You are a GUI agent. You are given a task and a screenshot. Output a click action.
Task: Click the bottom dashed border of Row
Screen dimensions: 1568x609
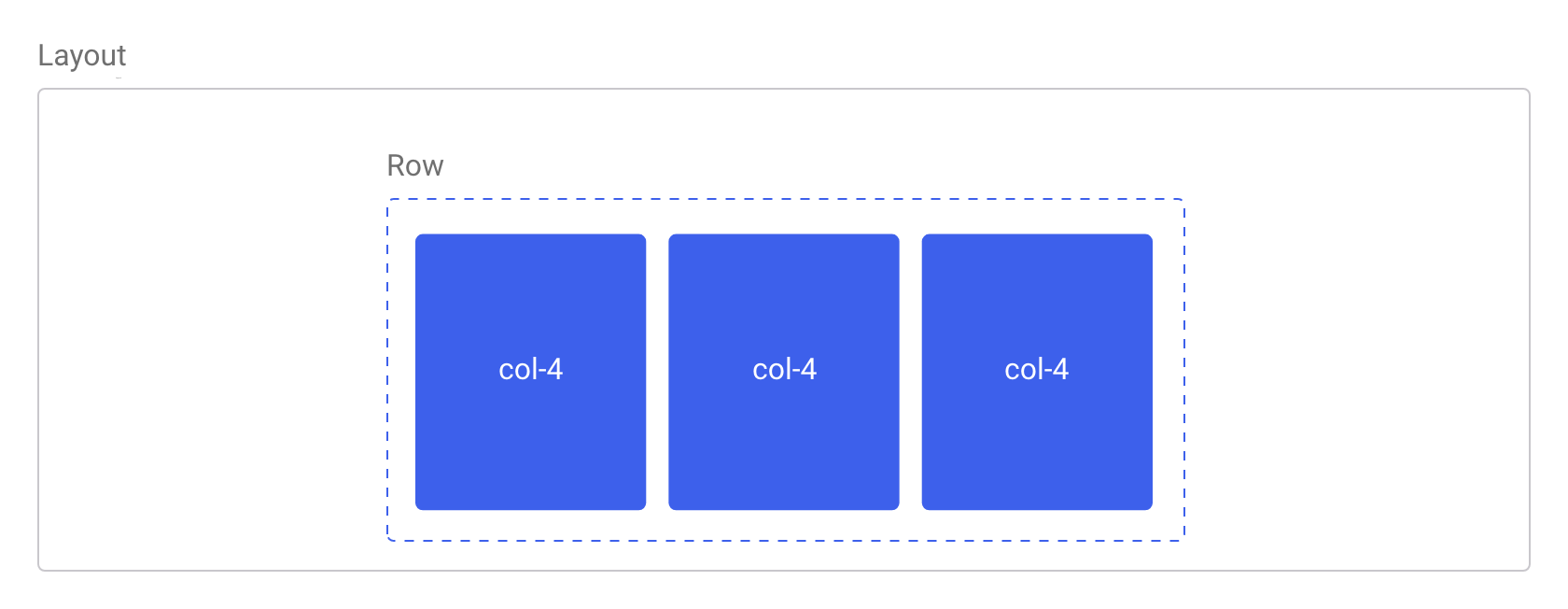[x=786, y=540]
